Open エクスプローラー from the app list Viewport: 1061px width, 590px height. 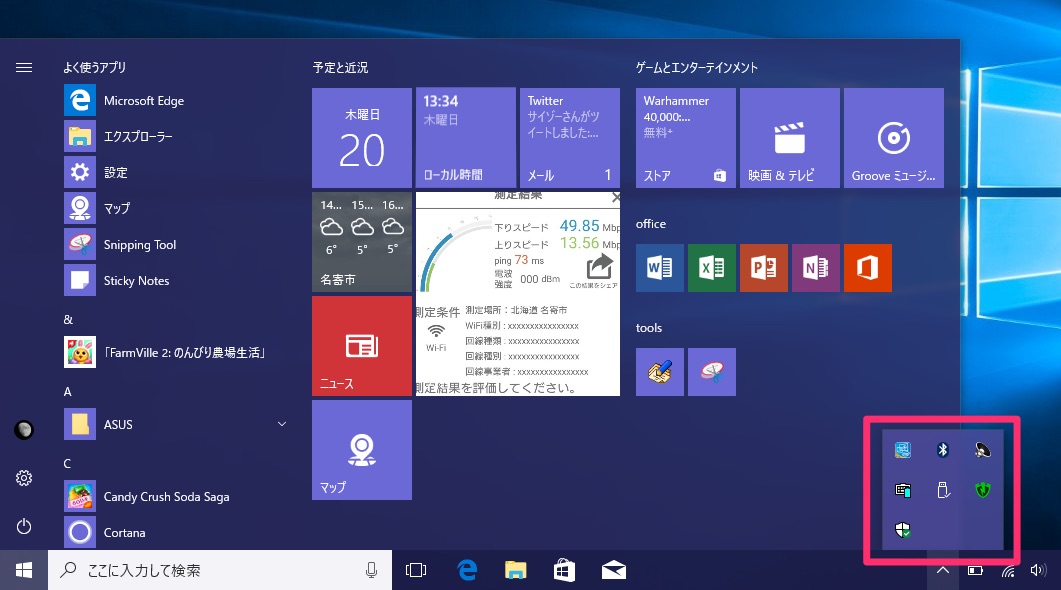pos(177,136)
